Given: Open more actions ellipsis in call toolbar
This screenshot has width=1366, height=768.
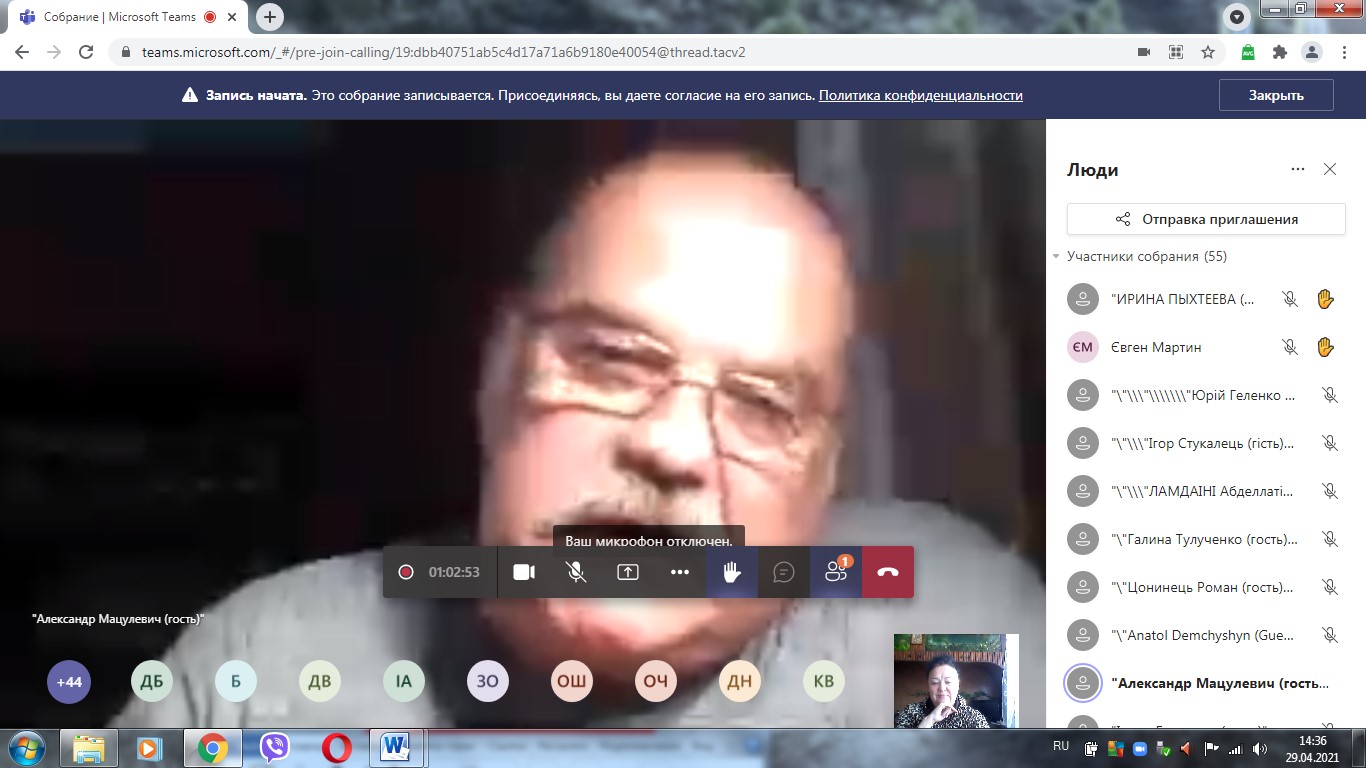Looking at the screenshot, I should click(x=680, y=572).
